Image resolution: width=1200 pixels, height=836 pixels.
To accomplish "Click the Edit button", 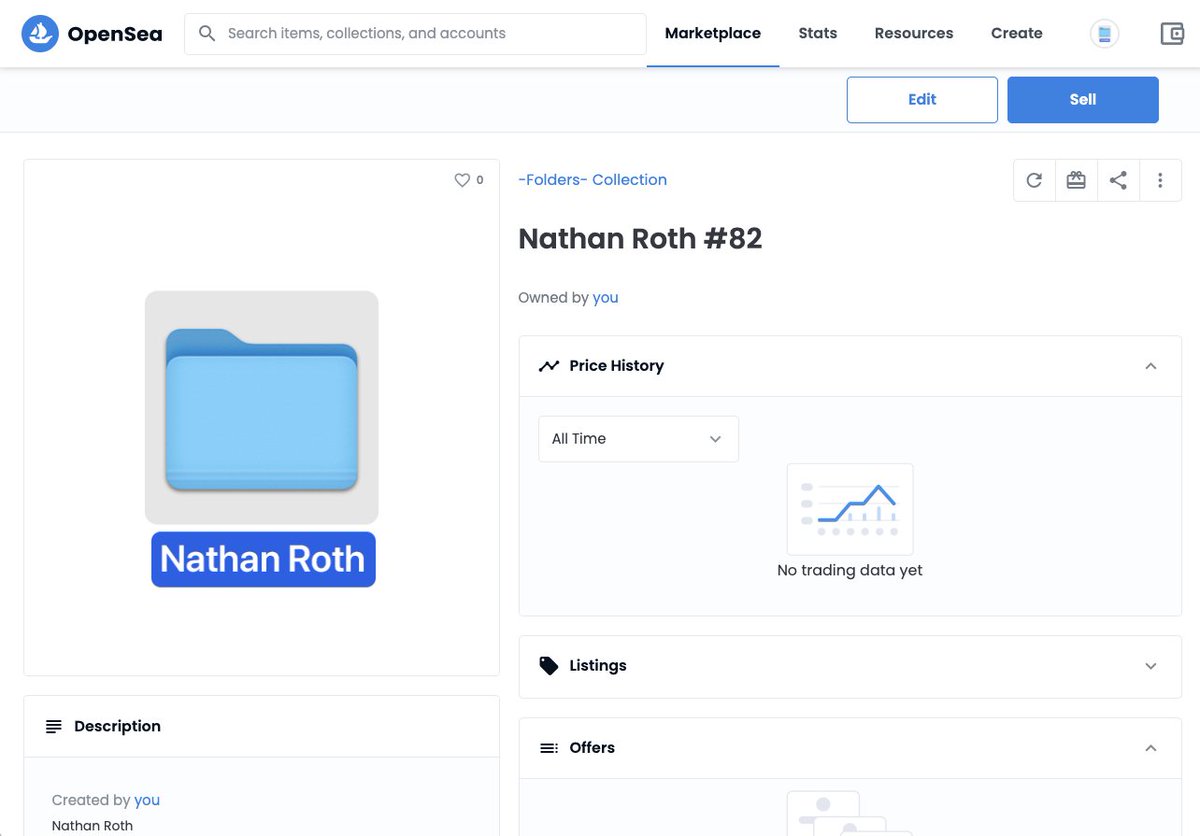I will point(922,100).
